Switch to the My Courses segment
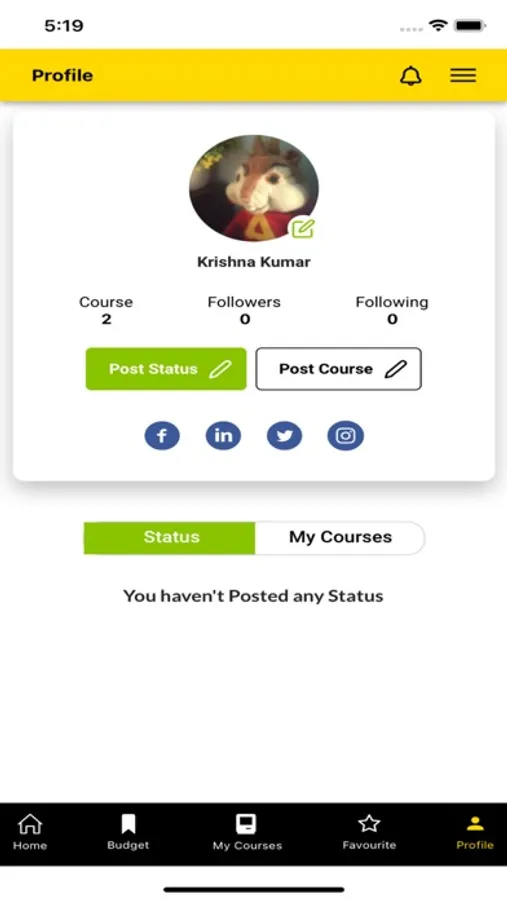 (340, 538)
